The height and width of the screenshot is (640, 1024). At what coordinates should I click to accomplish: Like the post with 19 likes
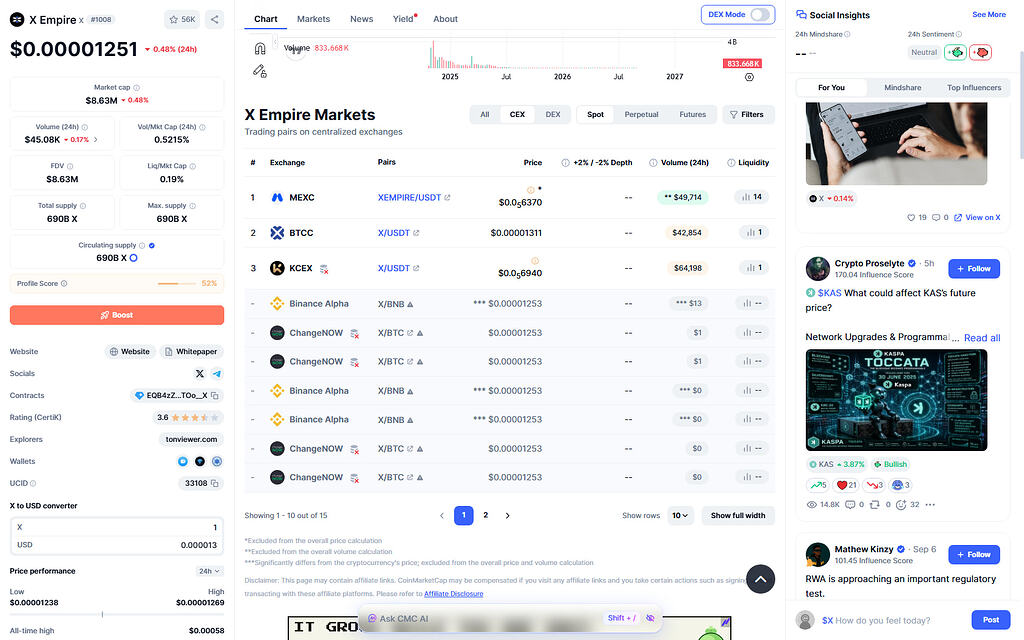click(x=911, y=217)
